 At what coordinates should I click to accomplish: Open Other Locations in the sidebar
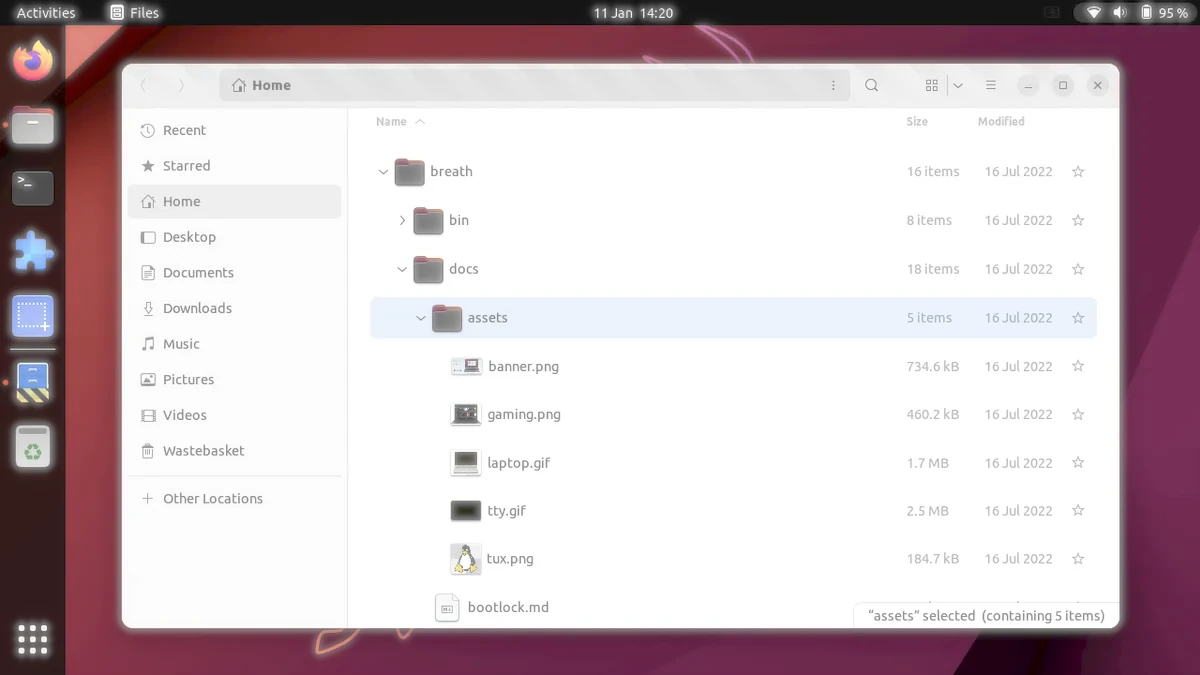click(235, 499)
